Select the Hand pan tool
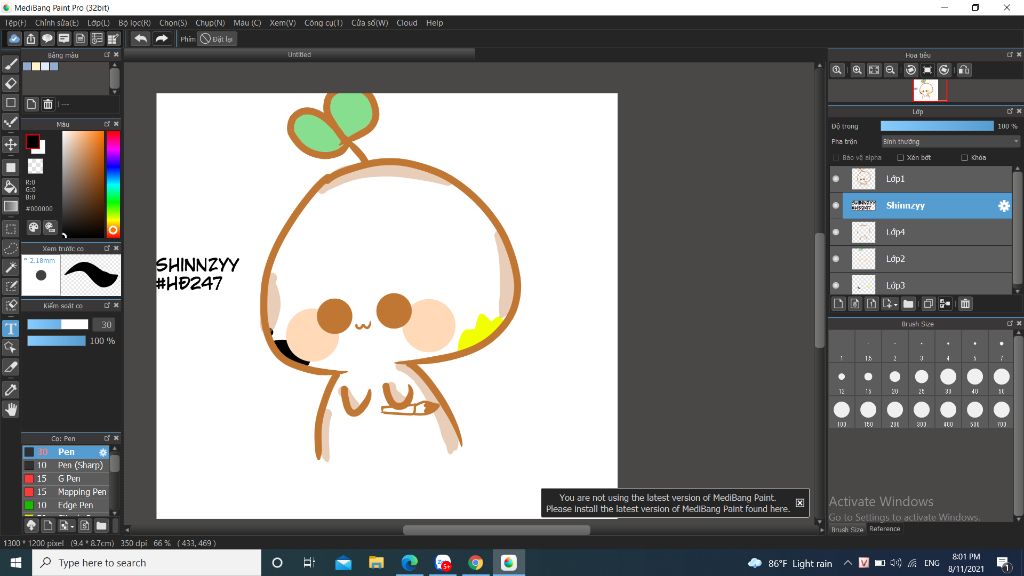 click(10, 409)
